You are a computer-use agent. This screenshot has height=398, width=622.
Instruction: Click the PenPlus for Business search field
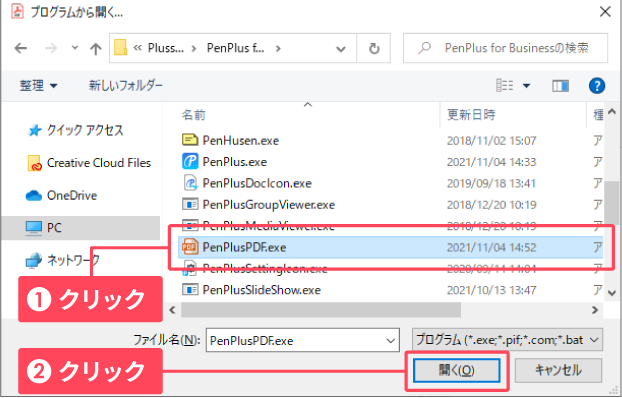coord(505,48)
